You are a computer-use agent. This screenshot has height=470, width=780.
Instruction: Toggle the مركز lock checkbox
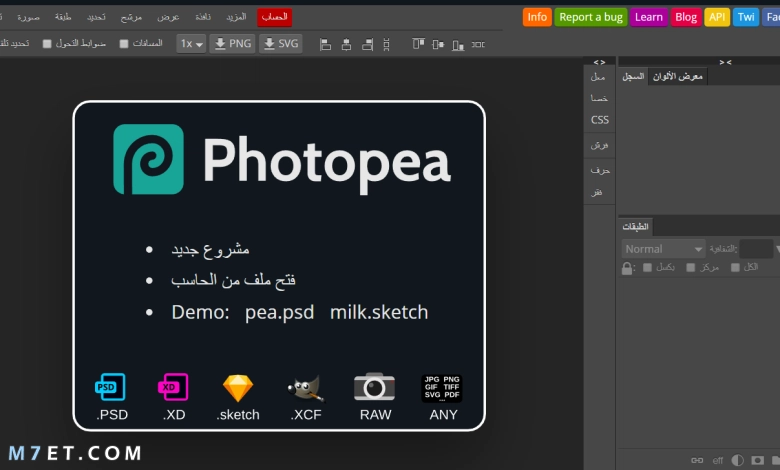tap(690, 268)
